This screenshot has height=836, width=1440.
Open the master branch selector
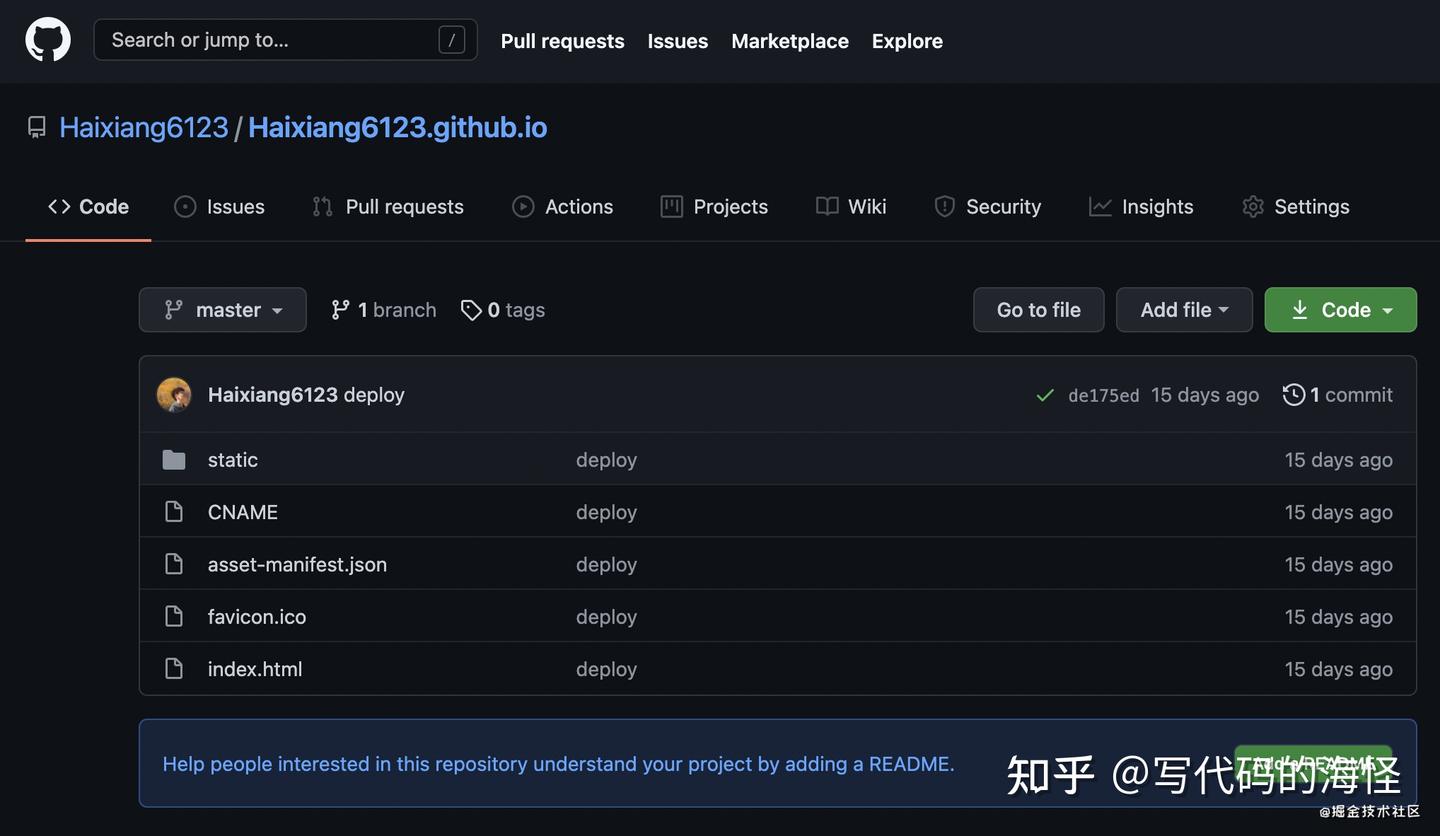pos(222,309)
